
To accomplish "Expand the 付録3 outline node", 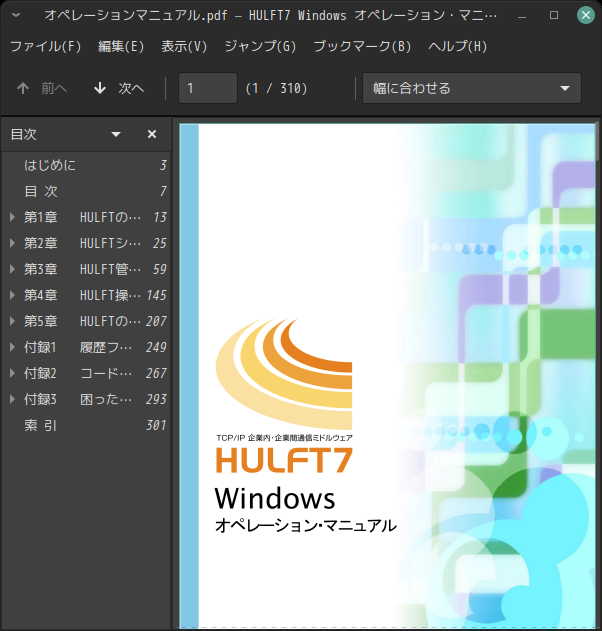I will pos(12,399).
